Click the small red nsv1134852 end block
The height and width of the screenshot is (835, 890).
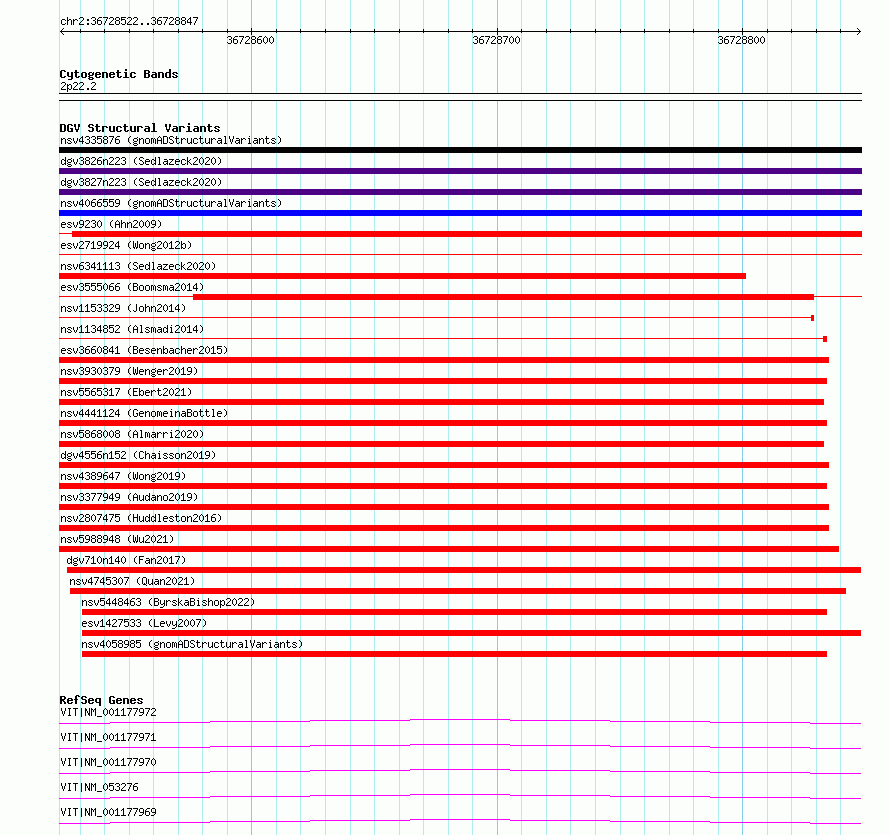click(x=825, y=339)
